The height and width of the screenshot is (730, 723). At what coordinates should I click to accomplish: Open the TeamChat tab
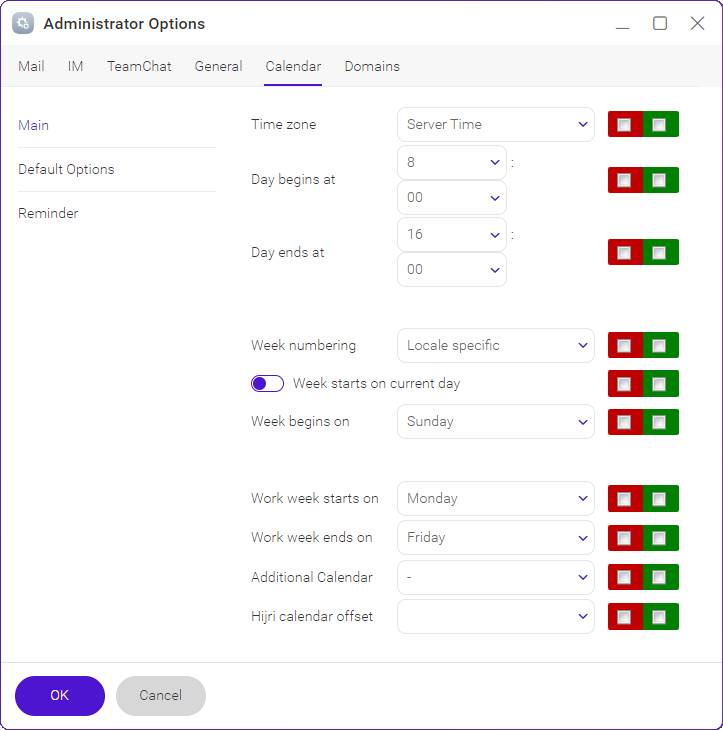pyautogui.click(x=139, y=66)
